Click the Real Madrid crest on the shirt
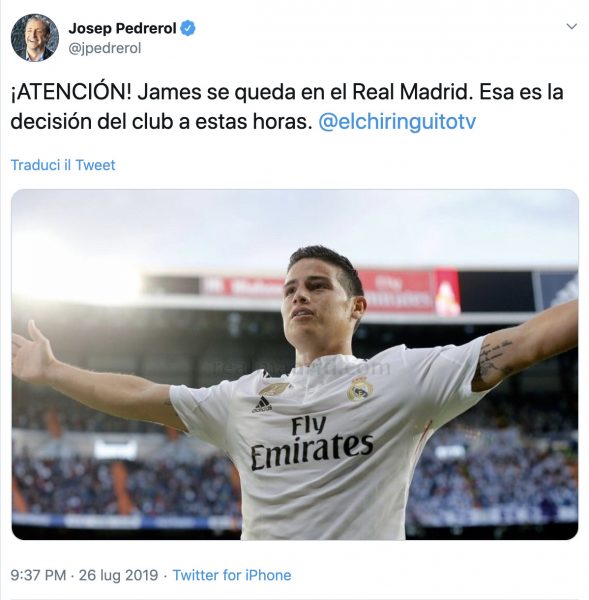This screenshot has height=600, width=589. point(360,388)
